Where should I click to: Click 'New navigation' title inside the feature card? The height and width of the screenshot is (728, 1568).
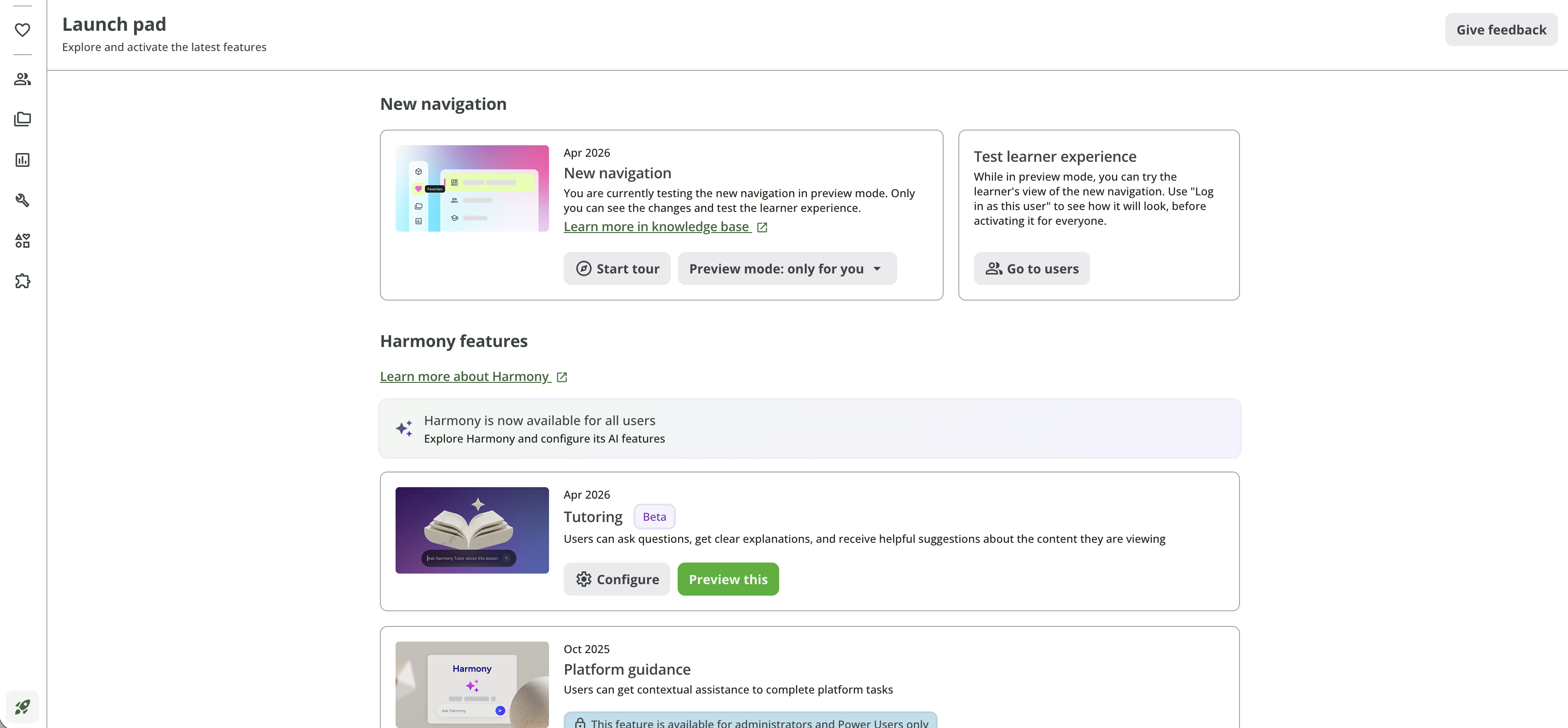[x=617, y=173]
